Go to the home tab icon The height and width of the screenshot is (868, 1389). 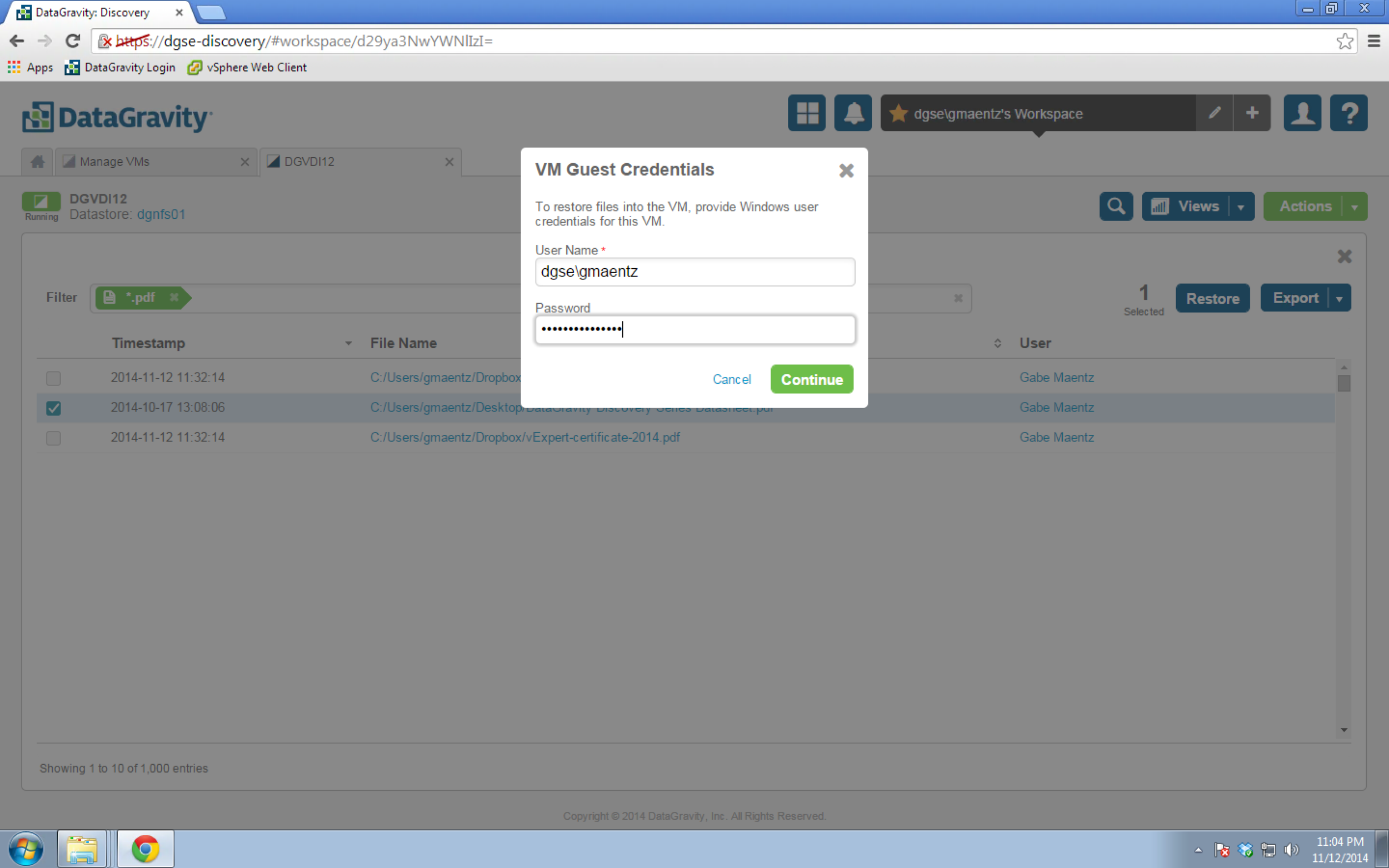pos(37,162)
